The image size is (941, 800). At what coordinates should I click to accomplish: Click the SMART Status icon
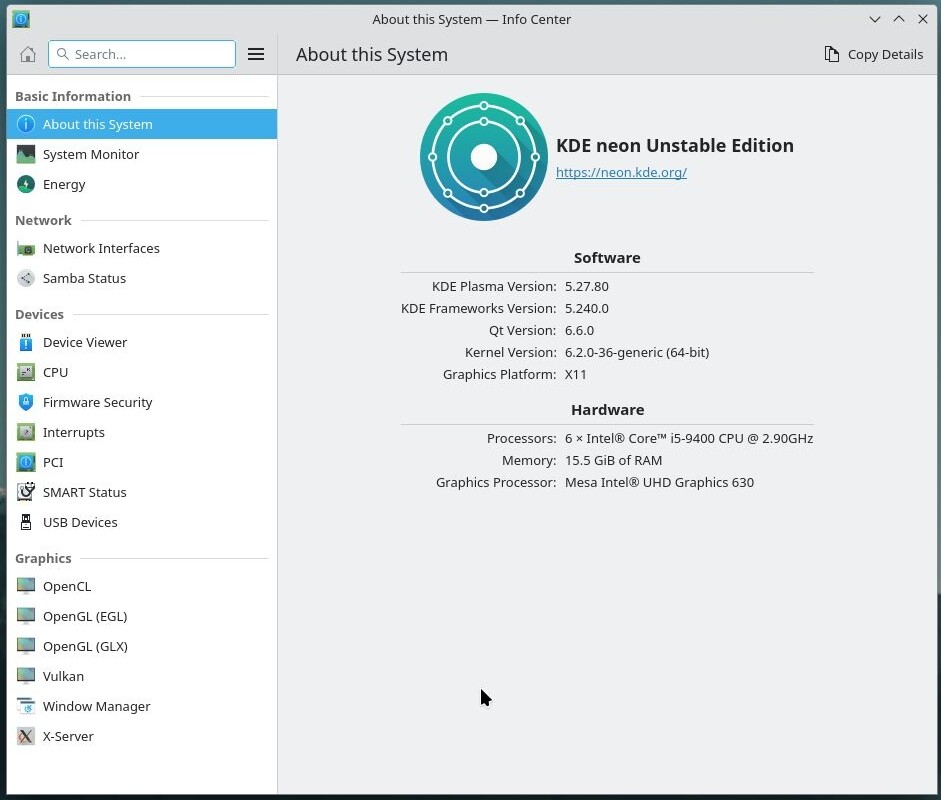pos(26,492)
